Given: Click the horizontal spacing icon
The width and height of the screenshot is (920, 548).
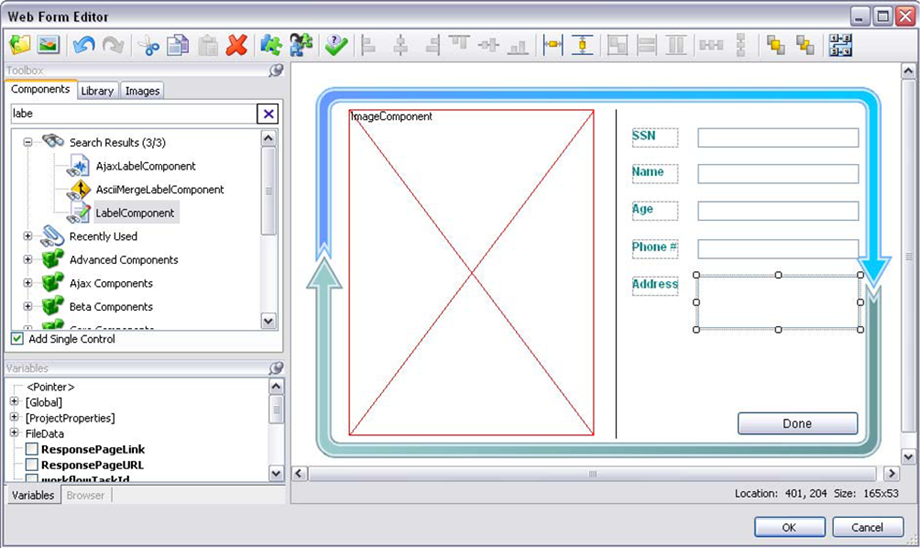Looking at the screenshot, I should (711, 45).
